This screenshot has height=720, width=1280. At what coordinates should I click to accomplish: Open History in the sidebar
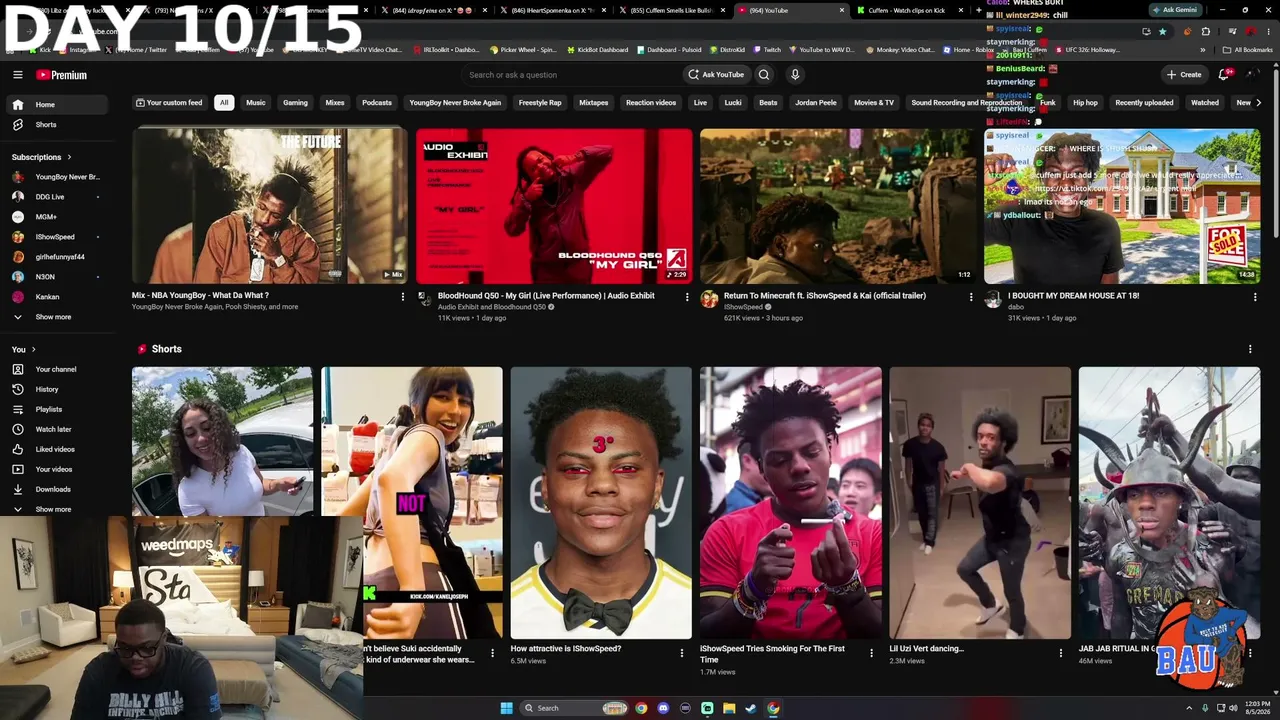58,389
